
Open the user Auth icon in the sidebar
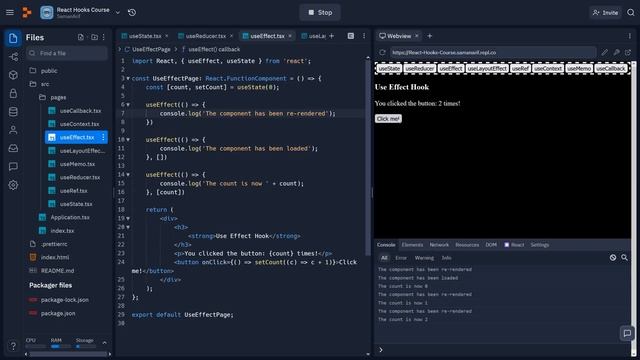point(13,130)
